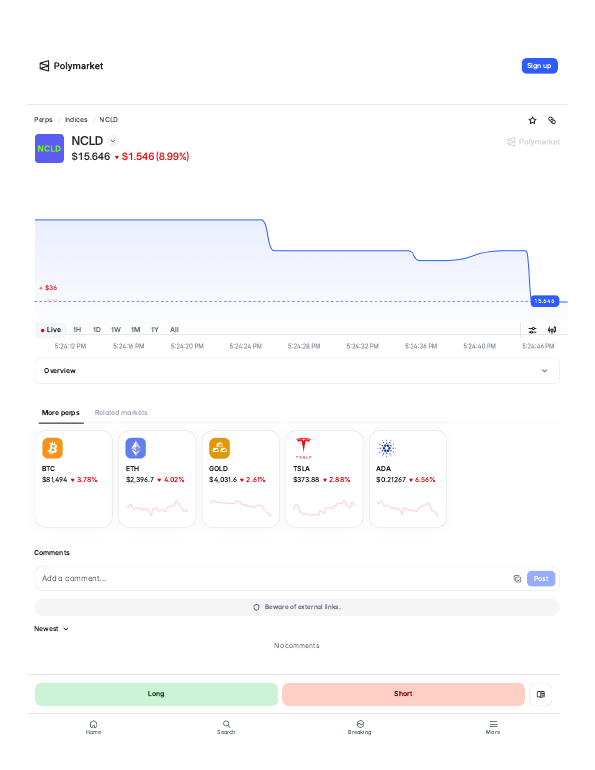Go to Home in bottom nav

pos(93,727)
